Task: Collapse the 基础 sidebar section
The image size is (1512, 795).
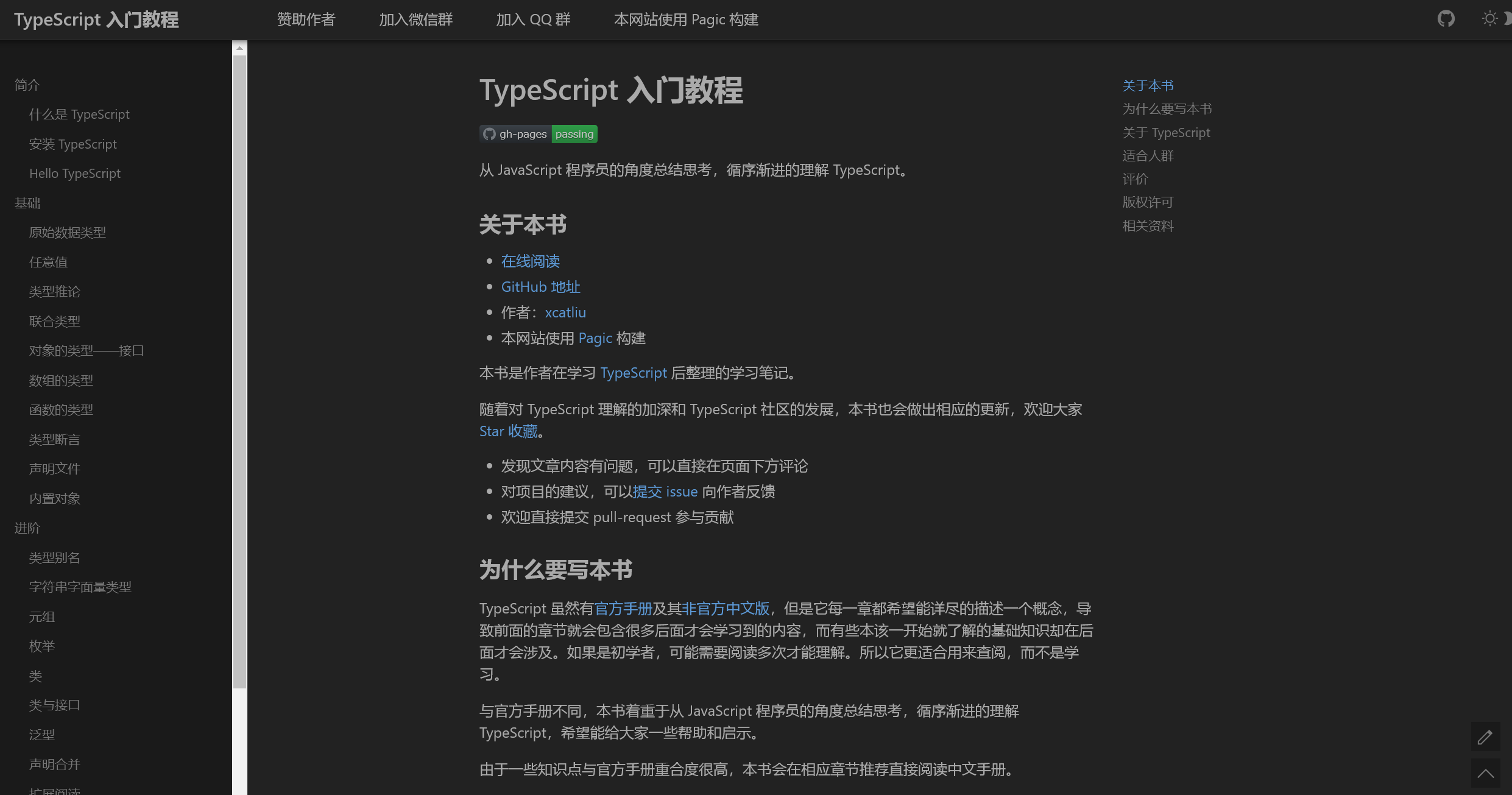Action: [27, 203]
